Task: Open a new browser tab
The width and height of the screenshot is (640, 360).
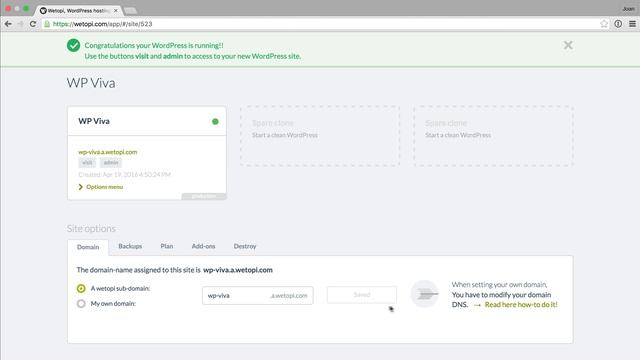Action: point(130,11)
